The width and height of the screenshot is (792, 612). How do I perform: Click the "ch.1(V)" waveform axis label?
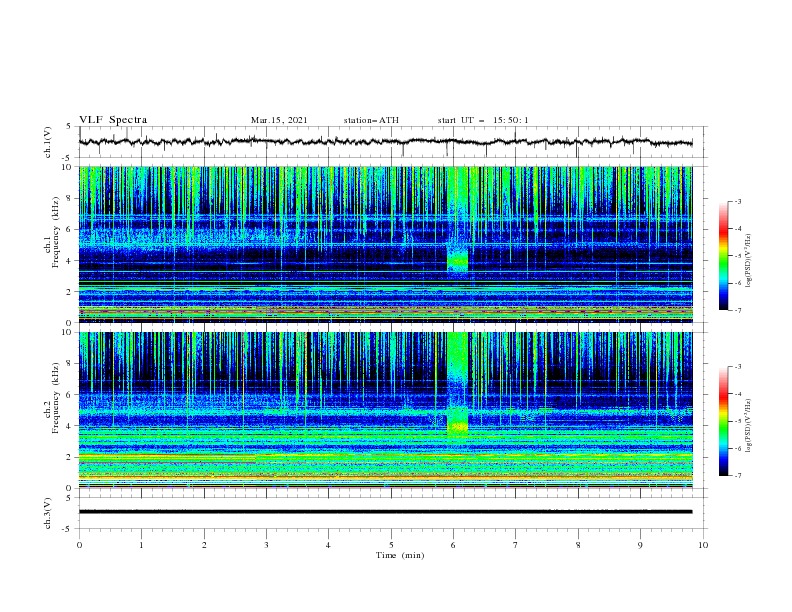coord(47,142)
